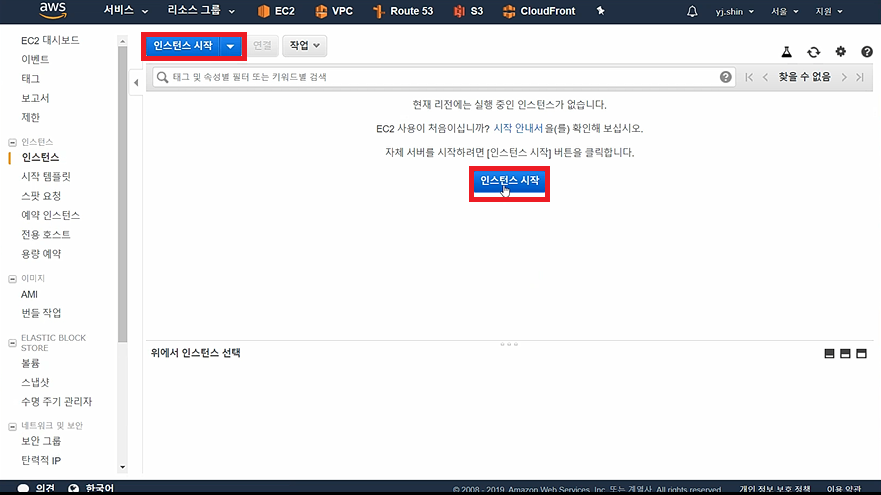The image size is (881, 495).
Task: Open 서울 region dropdown
Action: (784, 11)
